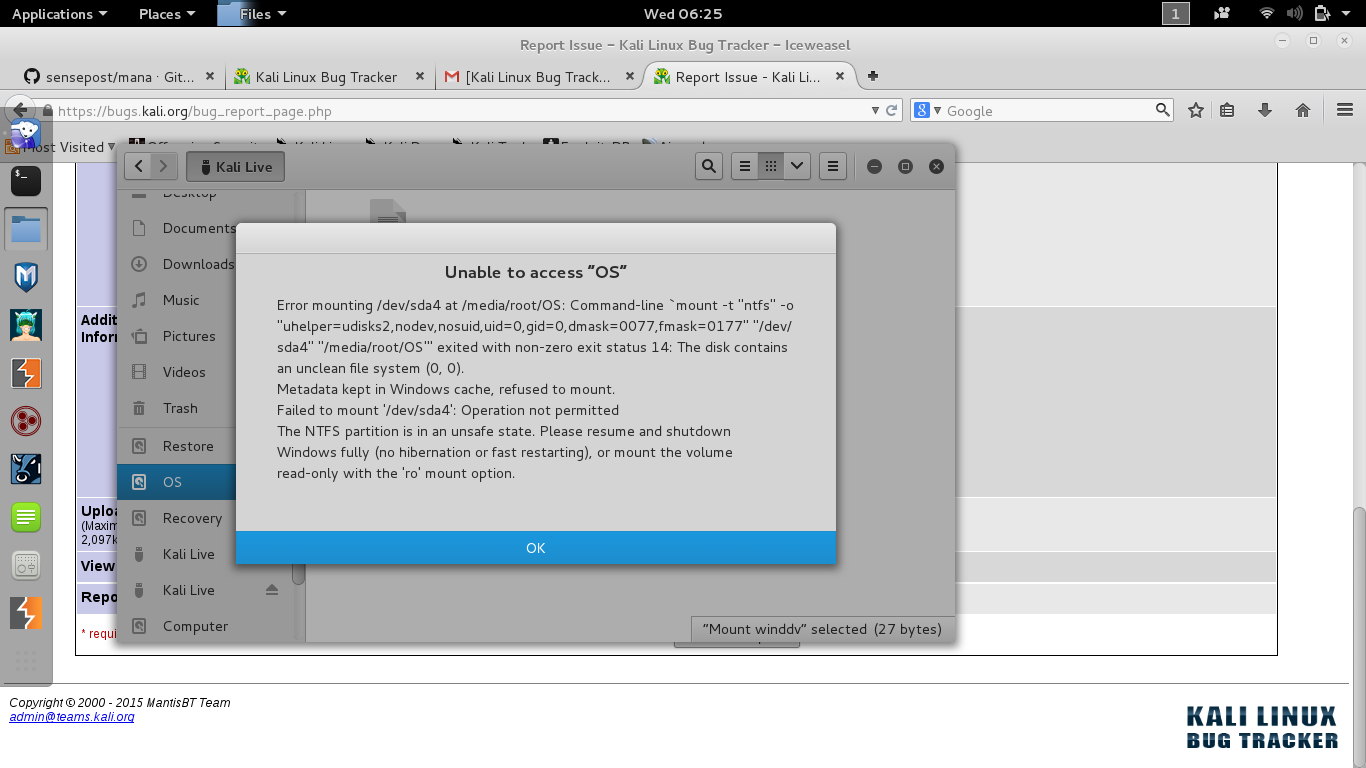Expand the Files view options dropdown

(x=797, y=167)
